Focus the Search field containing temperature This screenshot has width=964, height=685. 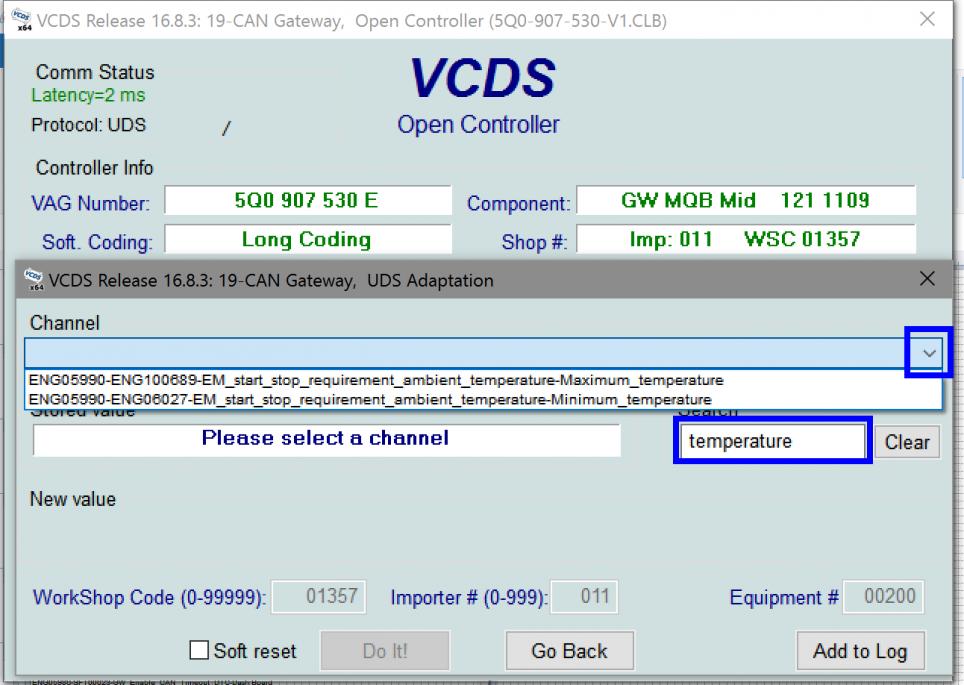[x=772, y=441]
